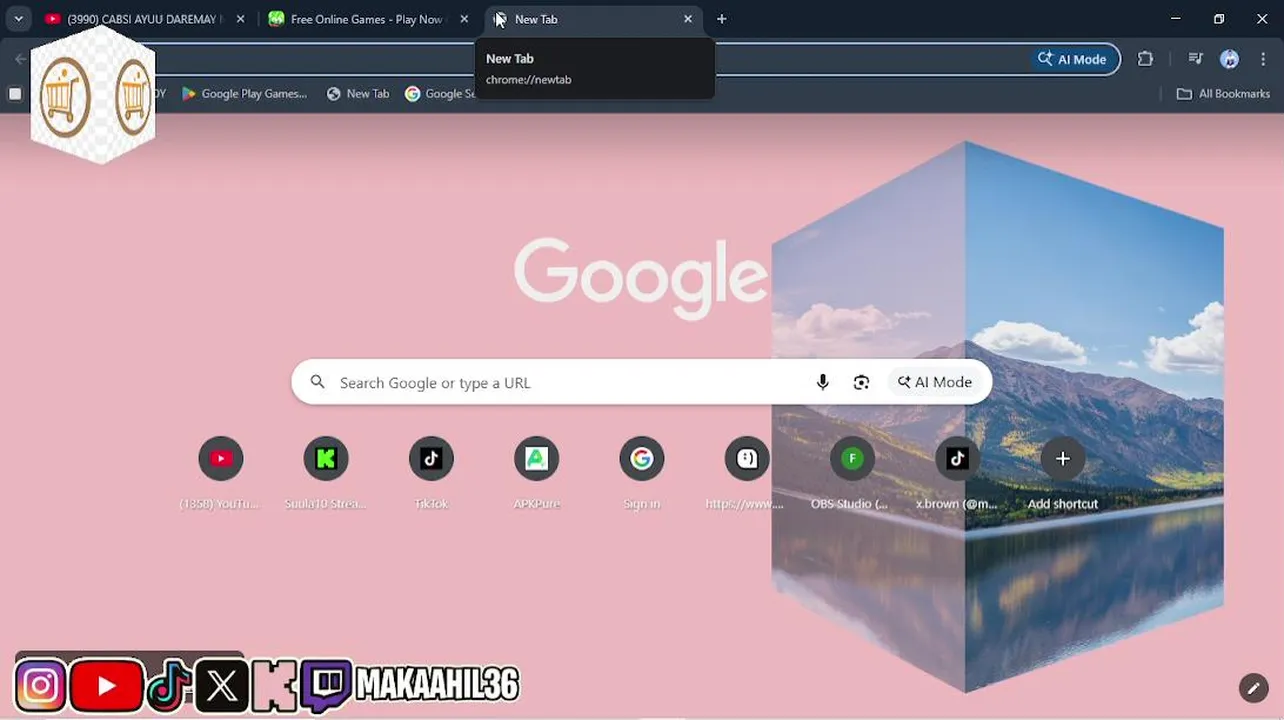Open the x.brown TikTok shortcut

(957, 459)
